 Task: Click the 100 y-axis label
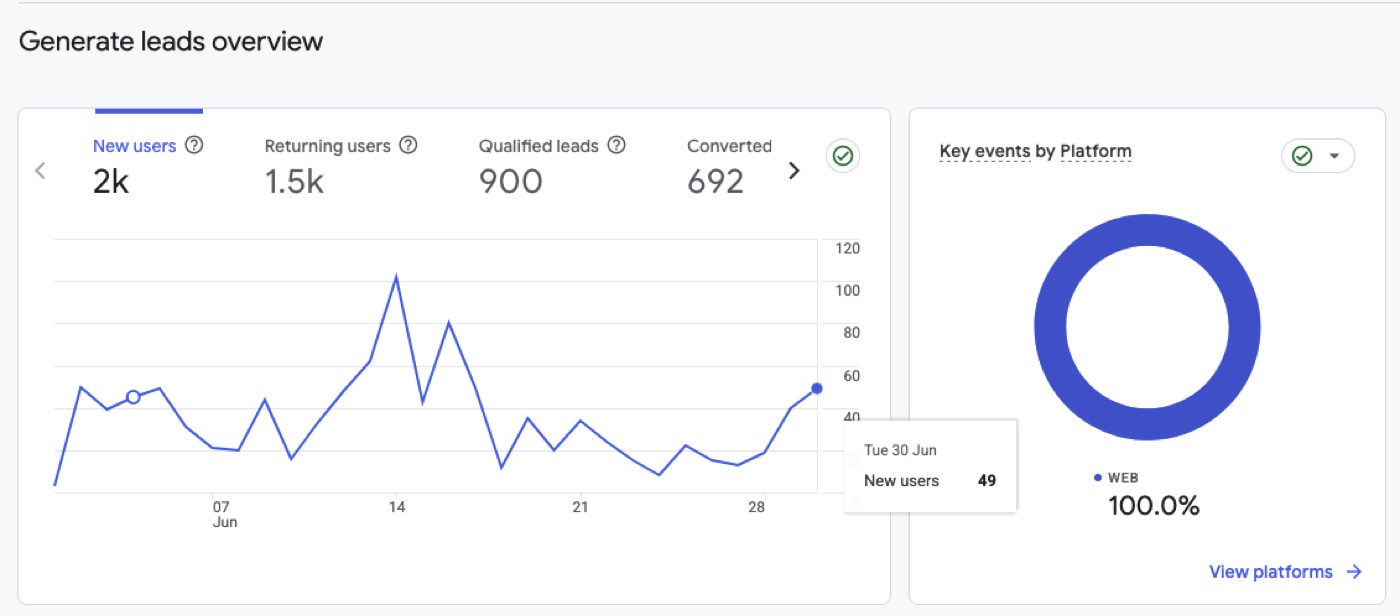tap(848, 290)
